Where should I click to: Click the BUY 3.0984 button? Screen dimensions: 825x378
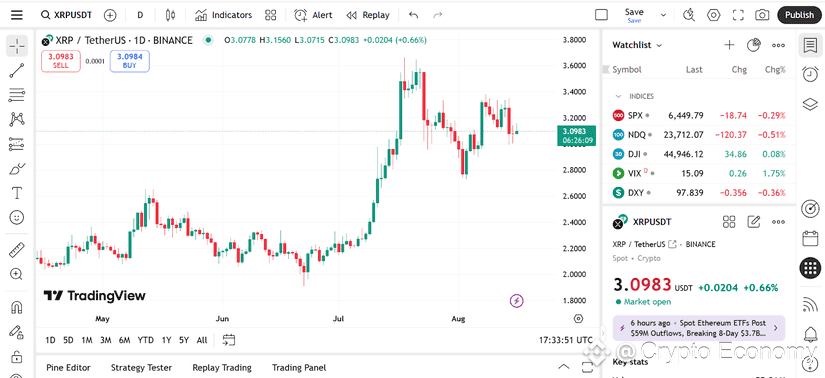(129, 61)
